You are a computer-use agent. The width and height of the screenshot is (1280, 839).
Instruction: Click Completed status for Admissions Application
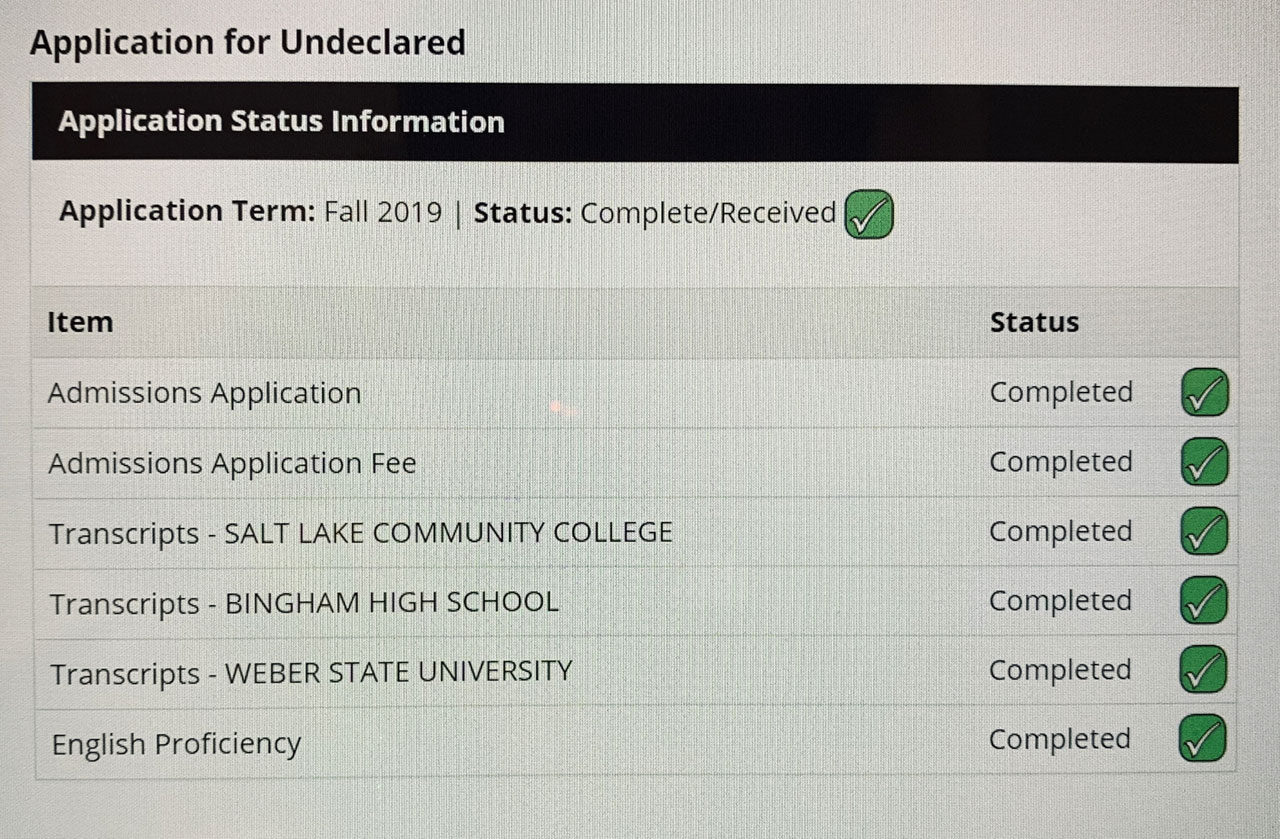(x=1060, y=393)
